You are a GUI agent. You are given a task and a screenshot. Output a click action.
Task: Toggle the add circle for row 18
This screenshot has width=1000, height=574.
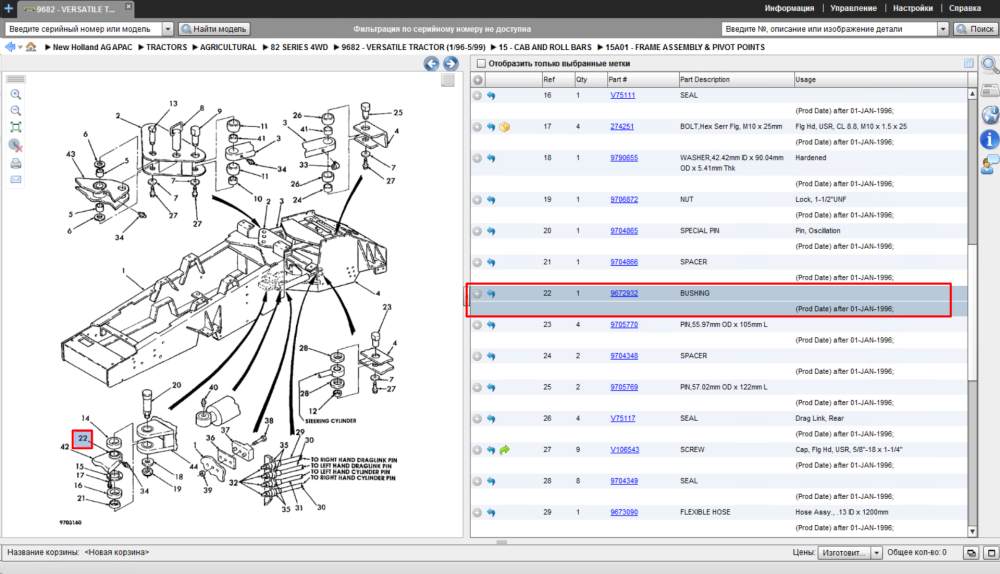tap(477, 158)
